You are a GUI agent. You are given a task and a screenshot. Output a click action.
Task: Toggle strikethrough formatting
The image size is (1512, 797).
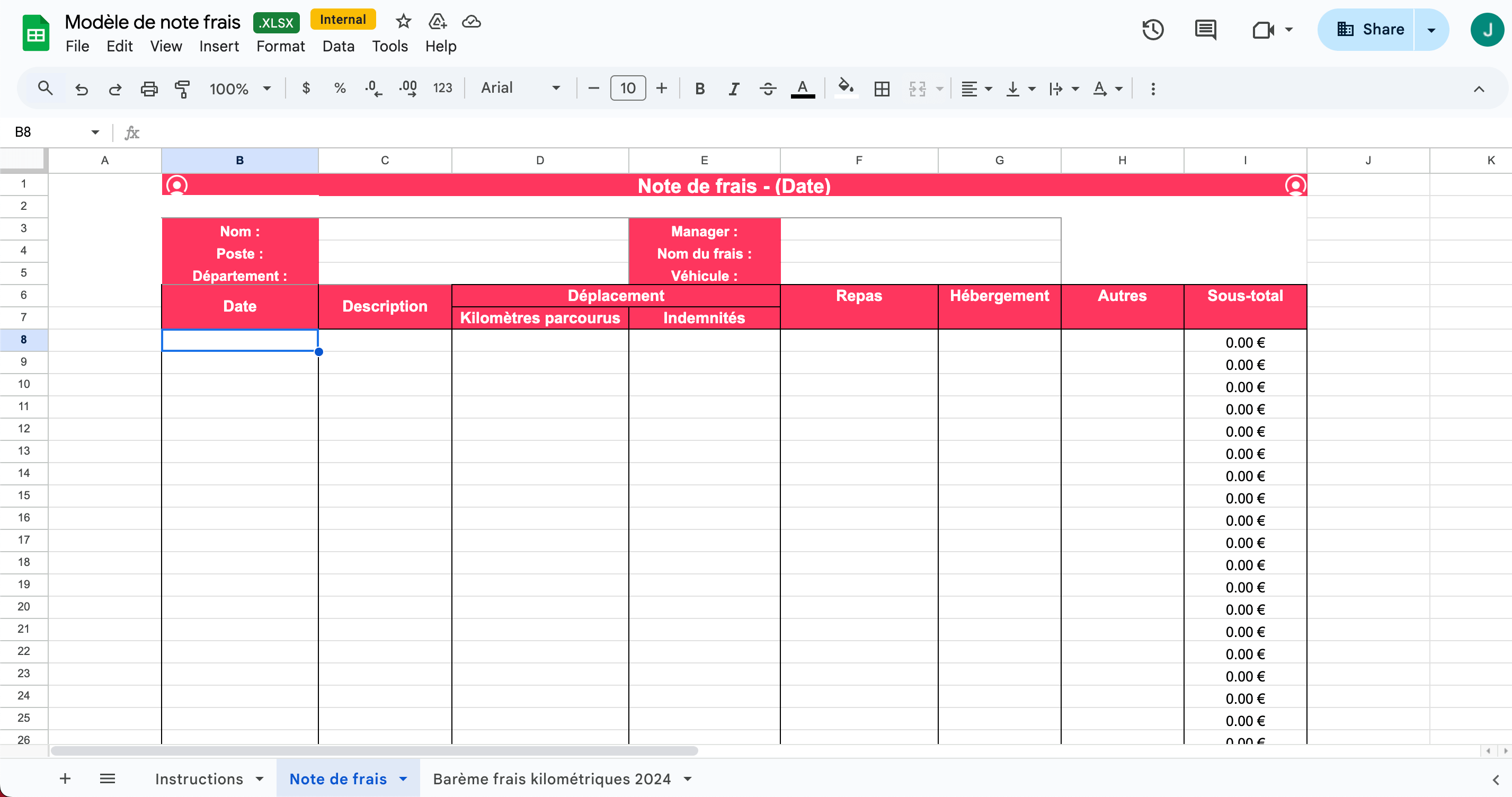click(x=767, y=88)
